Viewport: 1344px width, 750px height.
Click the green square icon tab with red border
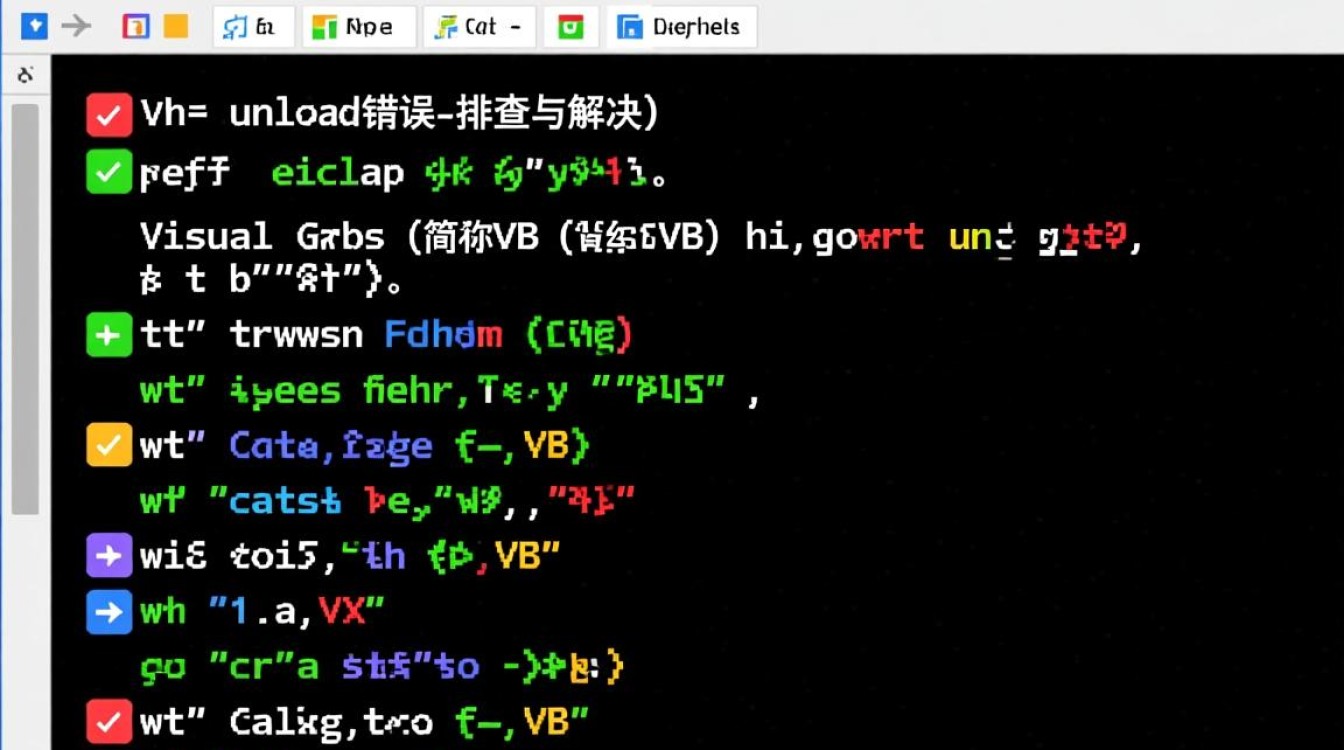point(570,27)
